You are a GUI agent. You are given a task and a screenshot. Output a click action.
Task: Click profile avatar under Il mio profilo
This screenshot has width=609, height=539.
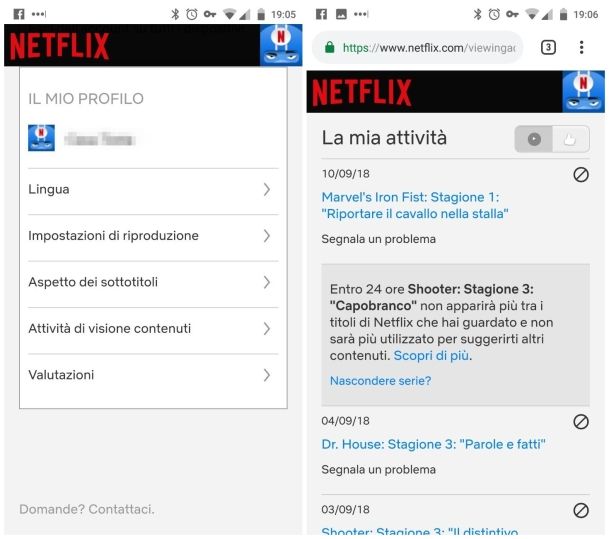tap(41, 138)
